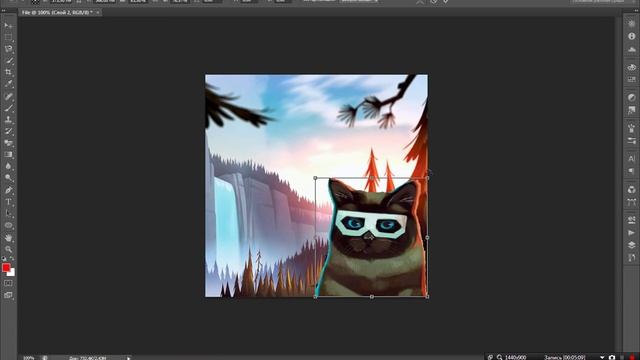Switch to the File @ 100% document tab

tap(57, 13)
